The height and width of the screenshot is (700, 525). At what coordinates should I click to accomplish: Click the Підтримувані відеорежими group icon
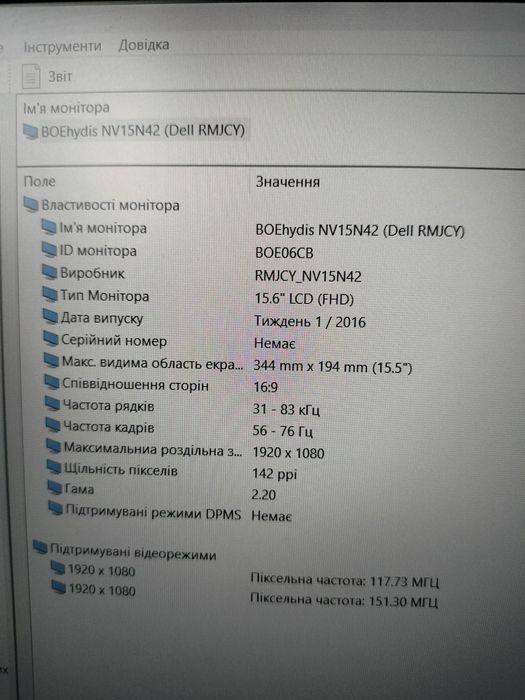pyautogui.click(x=41, y=547)
